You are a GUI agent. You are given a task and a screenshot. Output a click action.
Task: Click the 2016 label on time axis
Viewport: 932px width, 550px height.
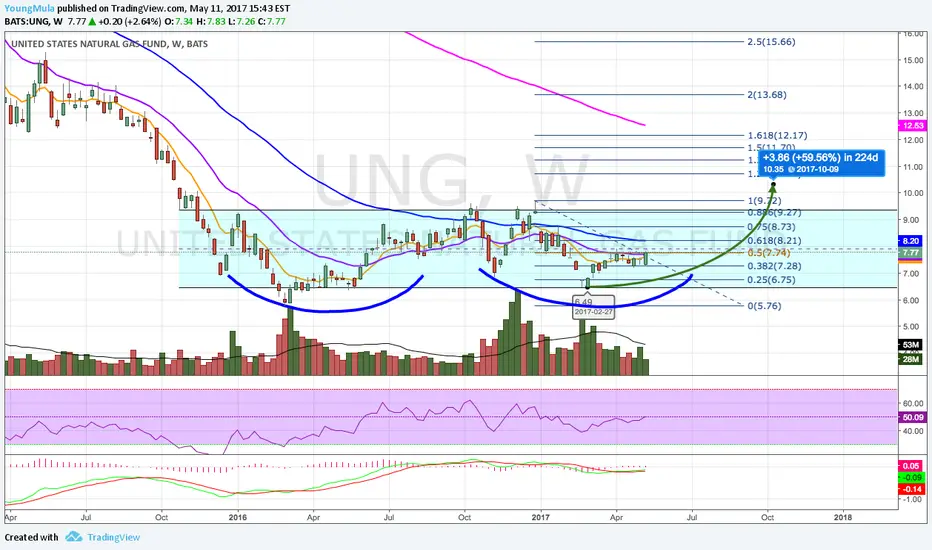(x=237, y=517)
